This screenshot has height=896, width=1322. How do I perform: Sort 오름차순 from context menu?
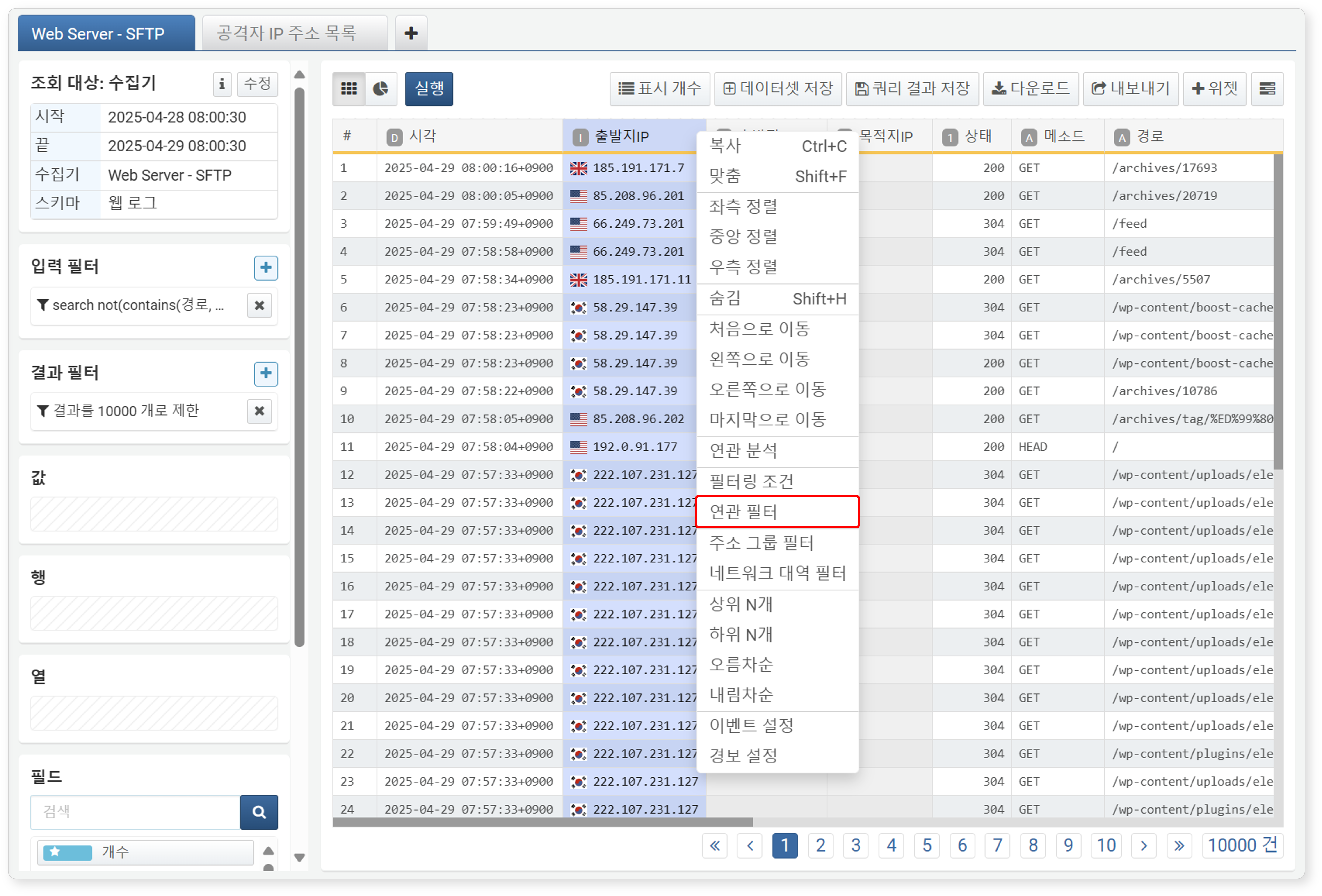778,665
